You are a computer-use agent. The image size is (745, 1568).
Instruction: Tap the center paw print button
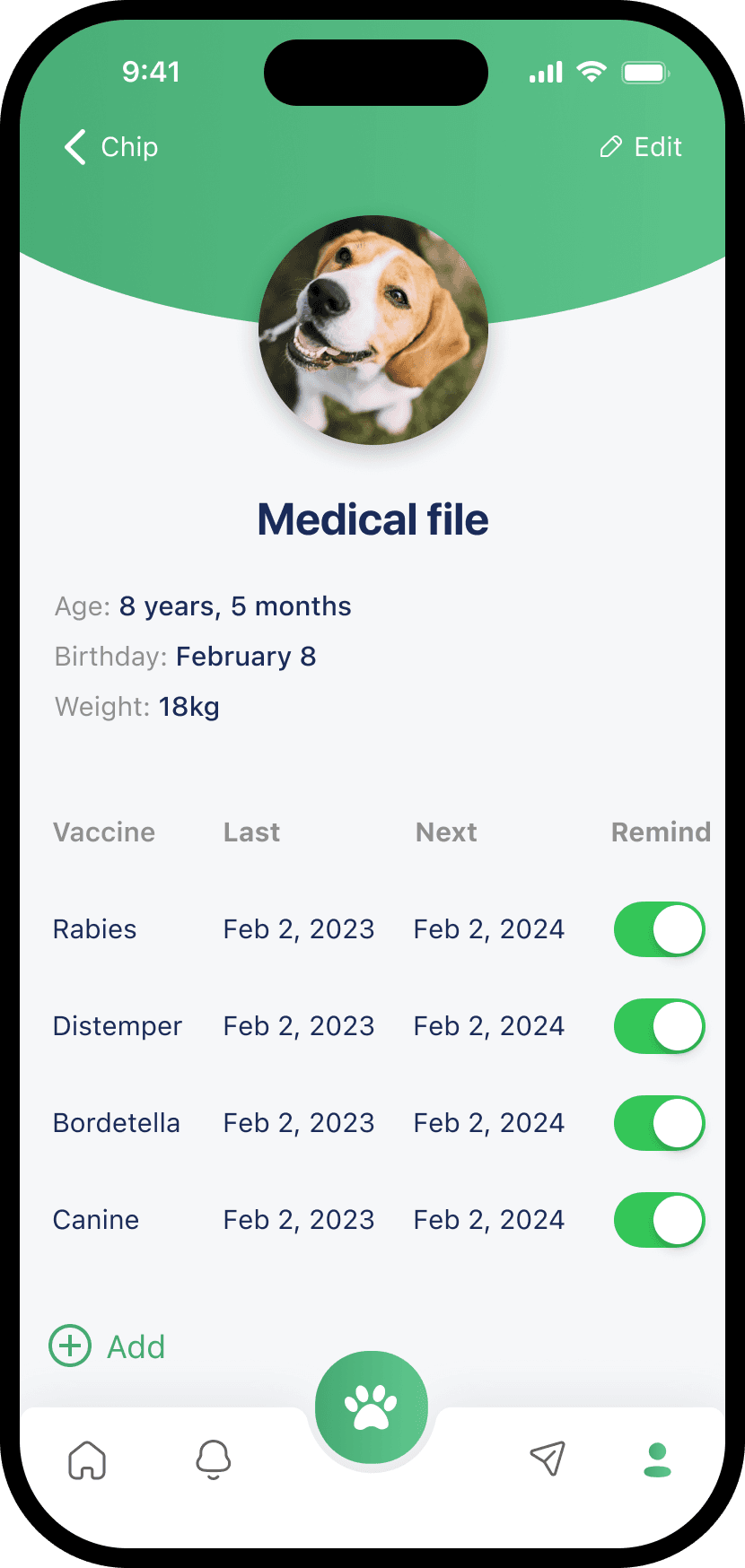[x=372, y=1407]
